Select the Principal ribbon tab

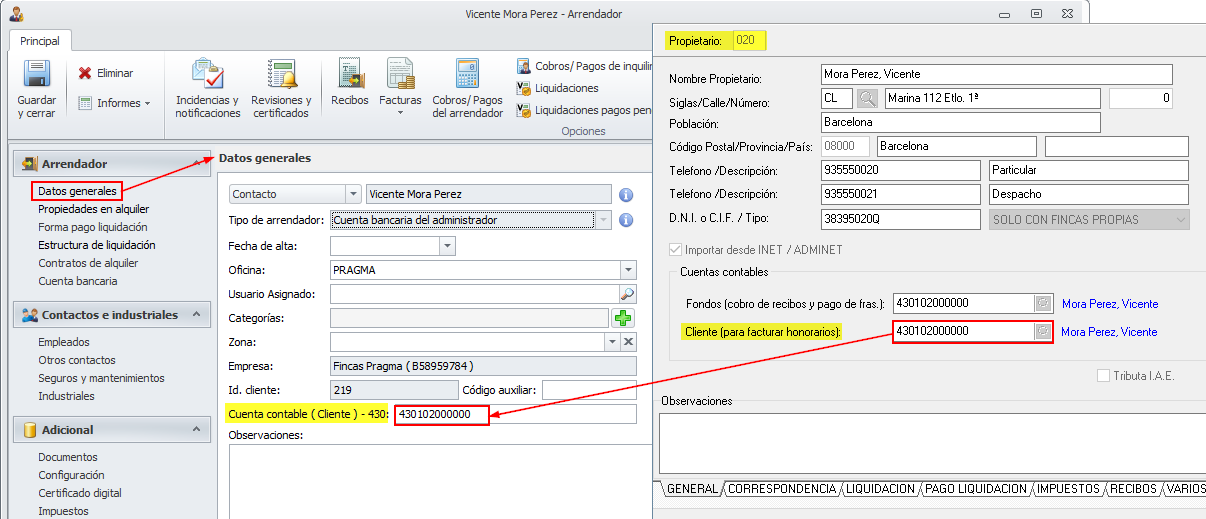tap(39, 41)
